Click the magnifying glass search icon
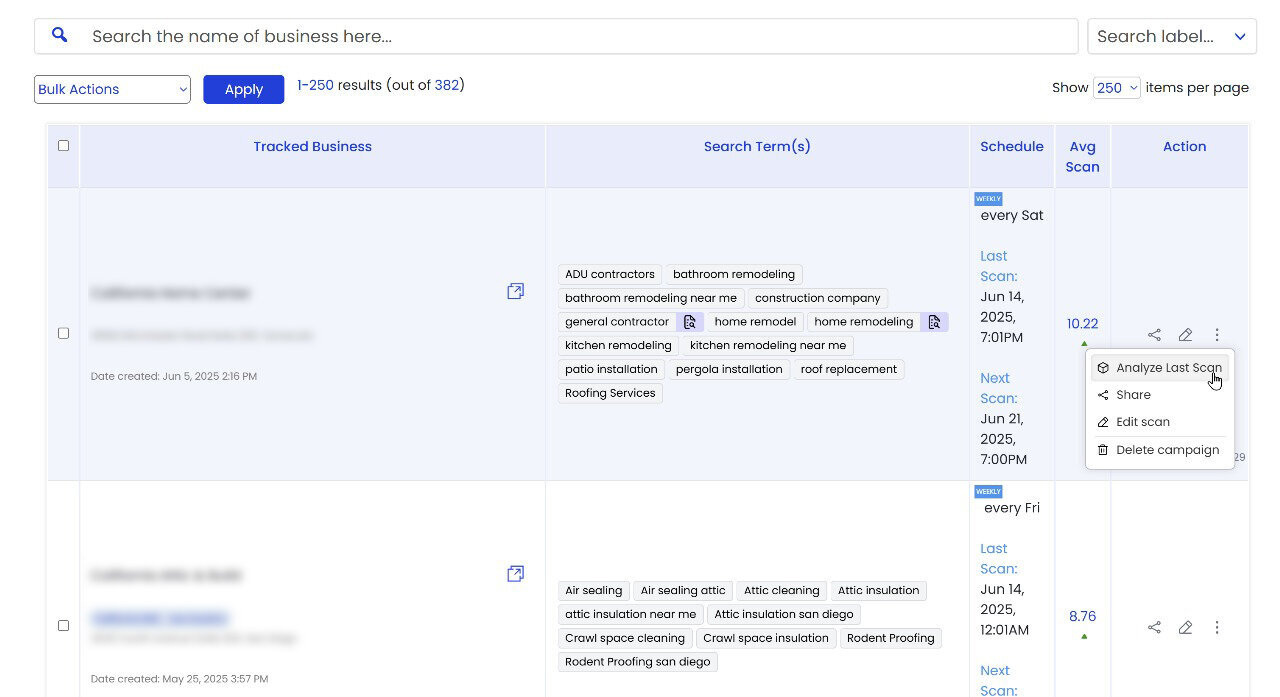Screen dimensions: 1280x697 coord(59,35)
